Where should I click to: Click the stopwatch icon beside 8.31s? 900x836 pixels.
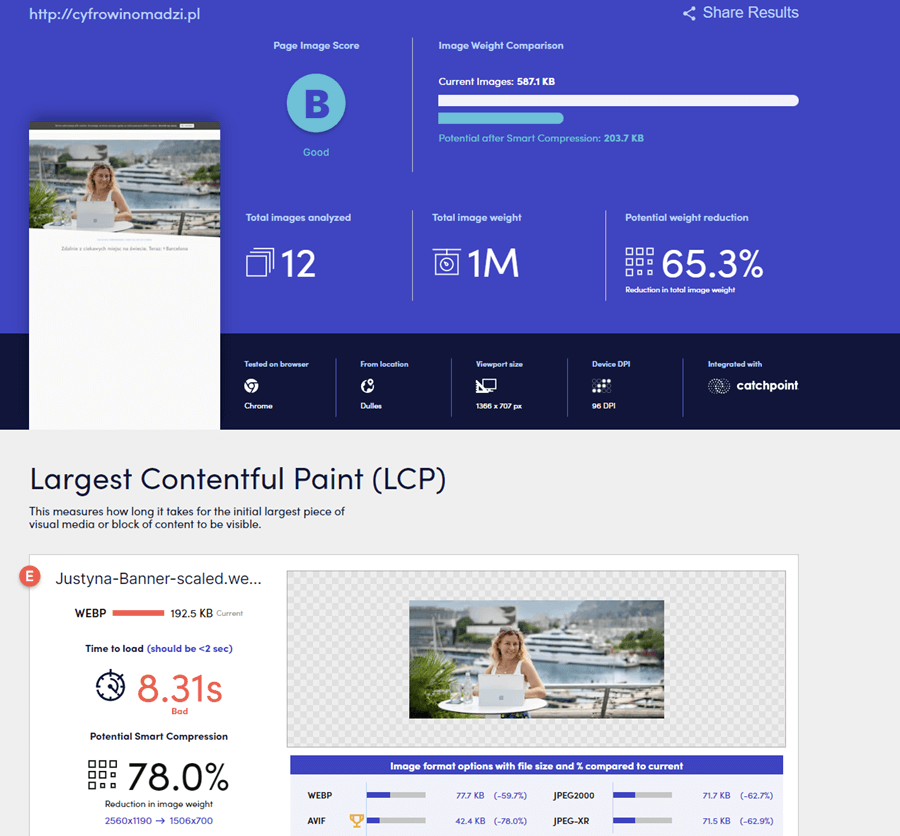(x=111, y=686)
